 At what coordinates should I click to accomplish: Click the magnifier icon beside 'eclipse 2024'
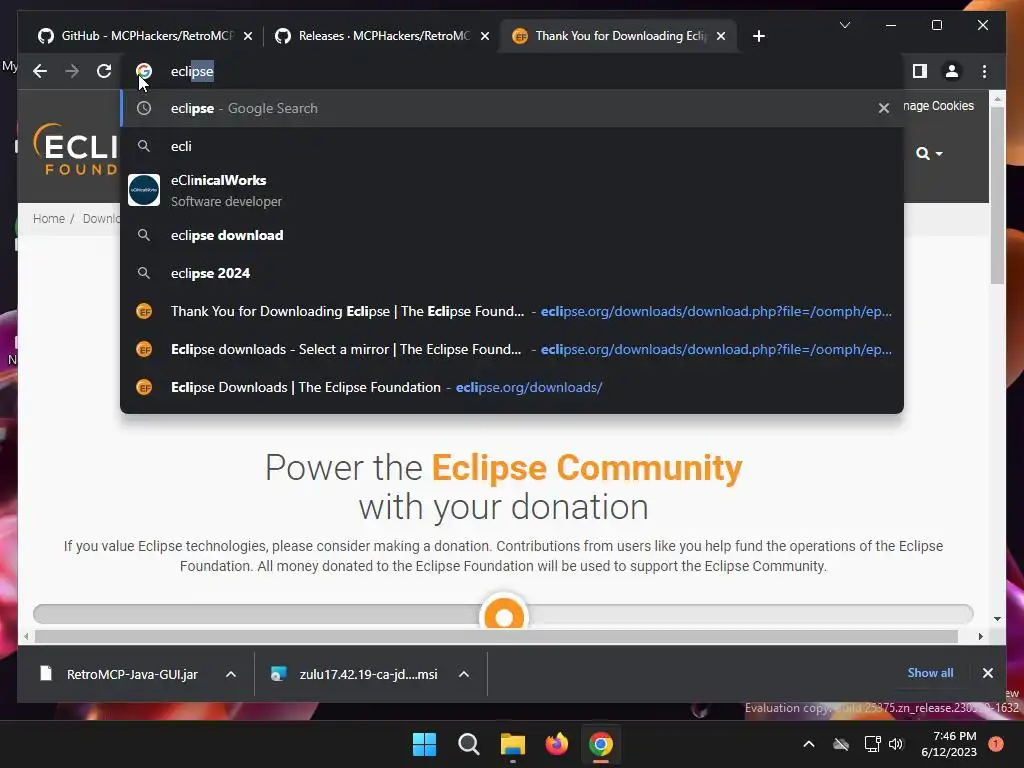144,273
